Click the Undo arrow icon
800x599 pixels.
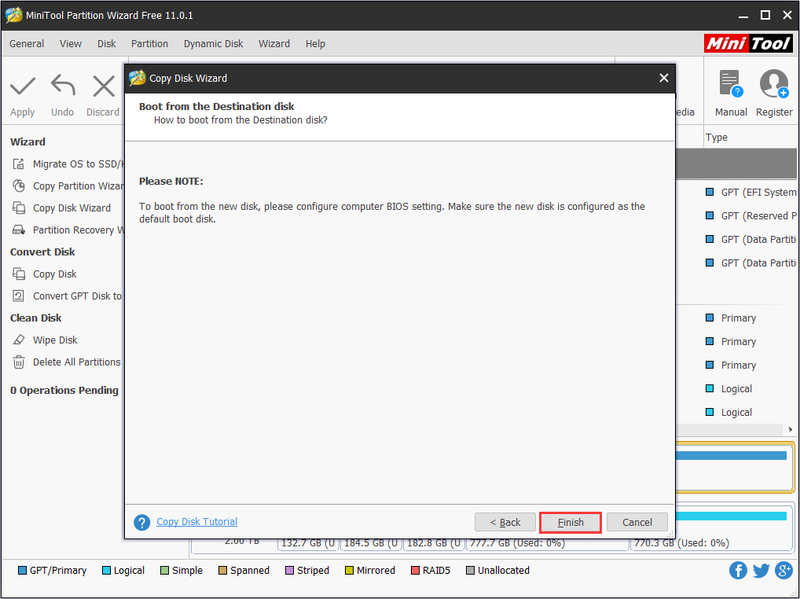[63, 85]
